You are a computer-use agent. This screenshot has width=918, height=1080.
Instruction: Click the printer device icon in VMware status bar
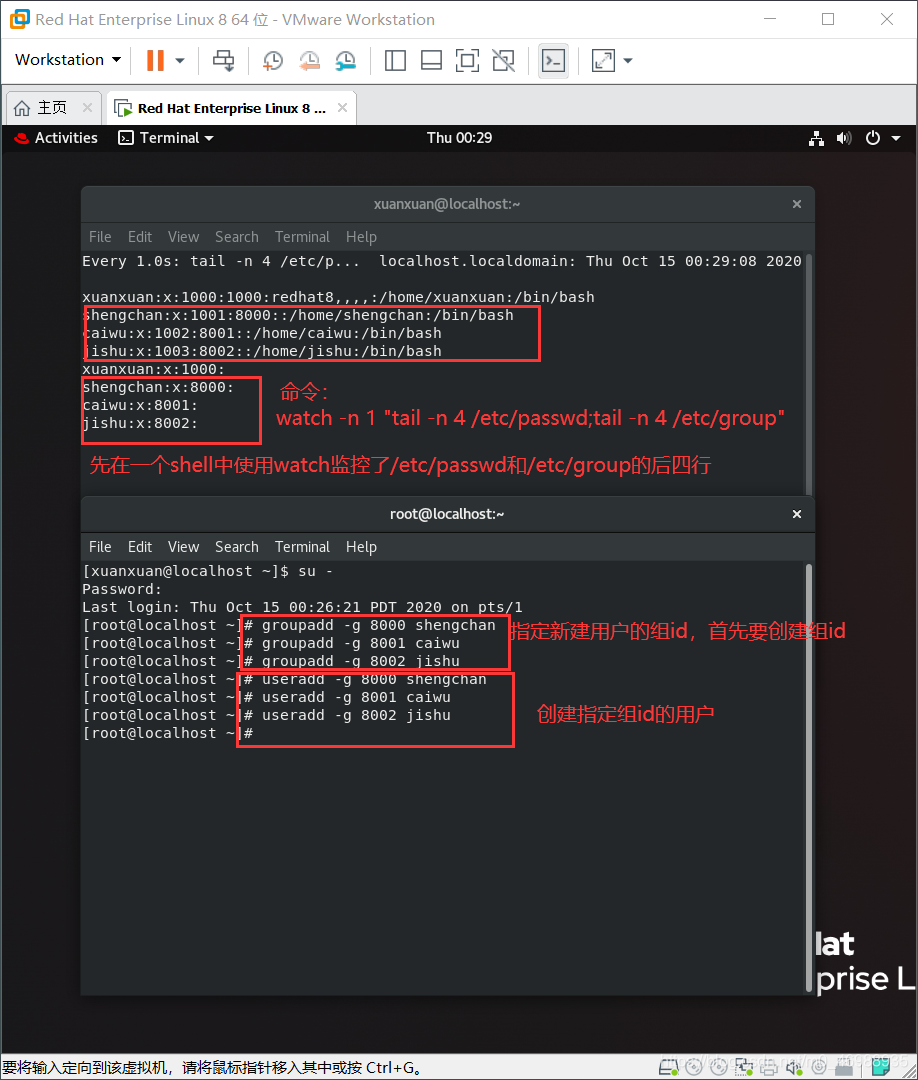[x=769, y=1068]
